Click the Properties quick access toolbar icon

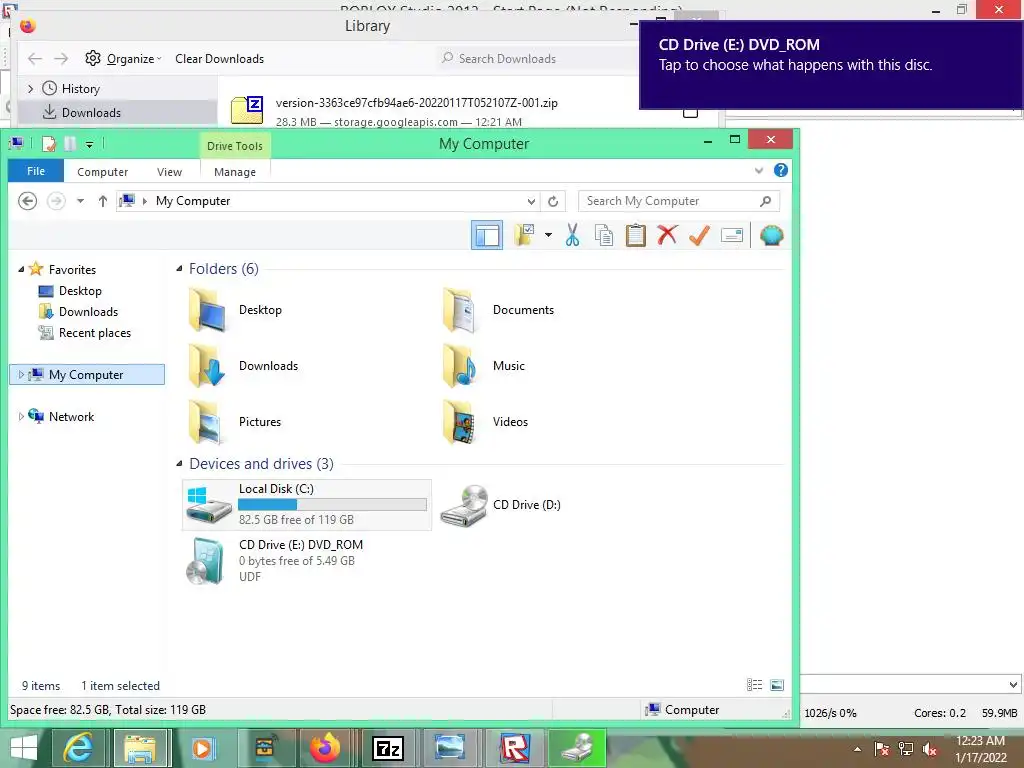coord(48,144)
